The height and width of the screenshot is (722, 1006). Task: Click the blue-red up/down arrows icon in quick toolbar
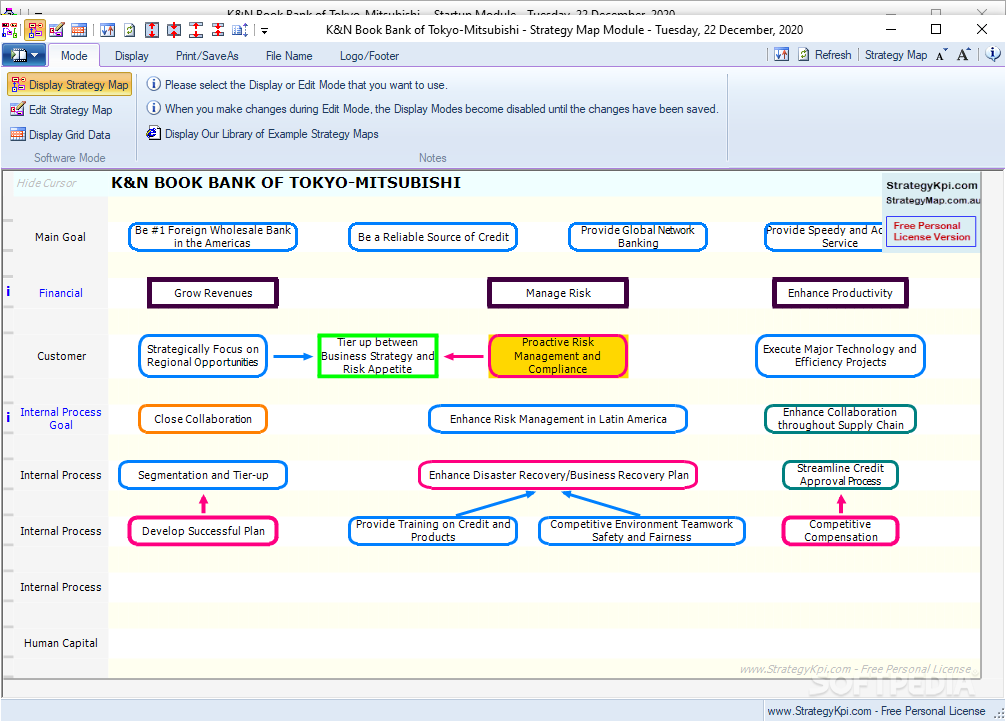pos(108,30)
